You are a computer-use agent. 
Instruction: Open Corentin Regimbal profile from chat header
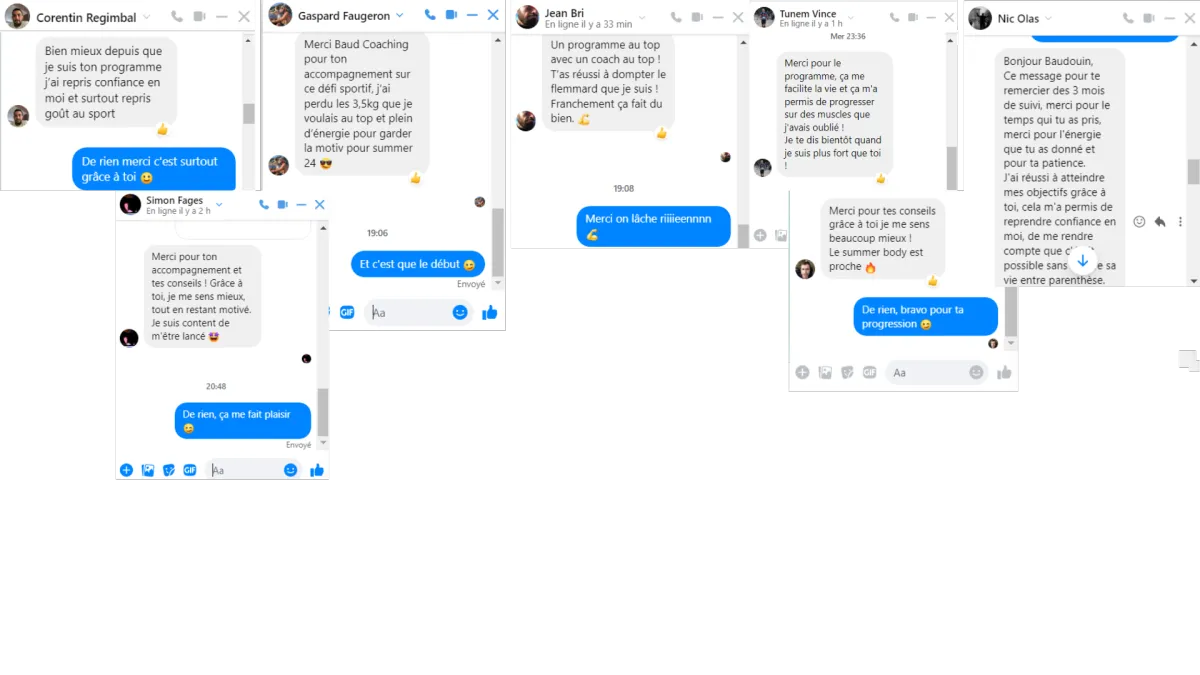pyautogui.click(x=17, y=17)
